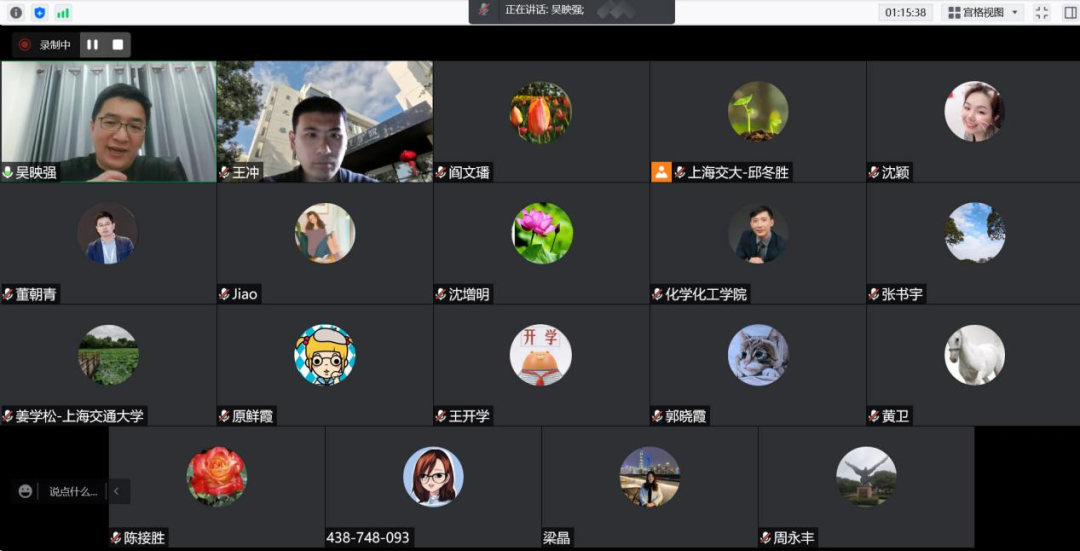The width and height of the screenshot is (1080, 551).
Task: Pause the meeting recording
Action: point(92,45)
